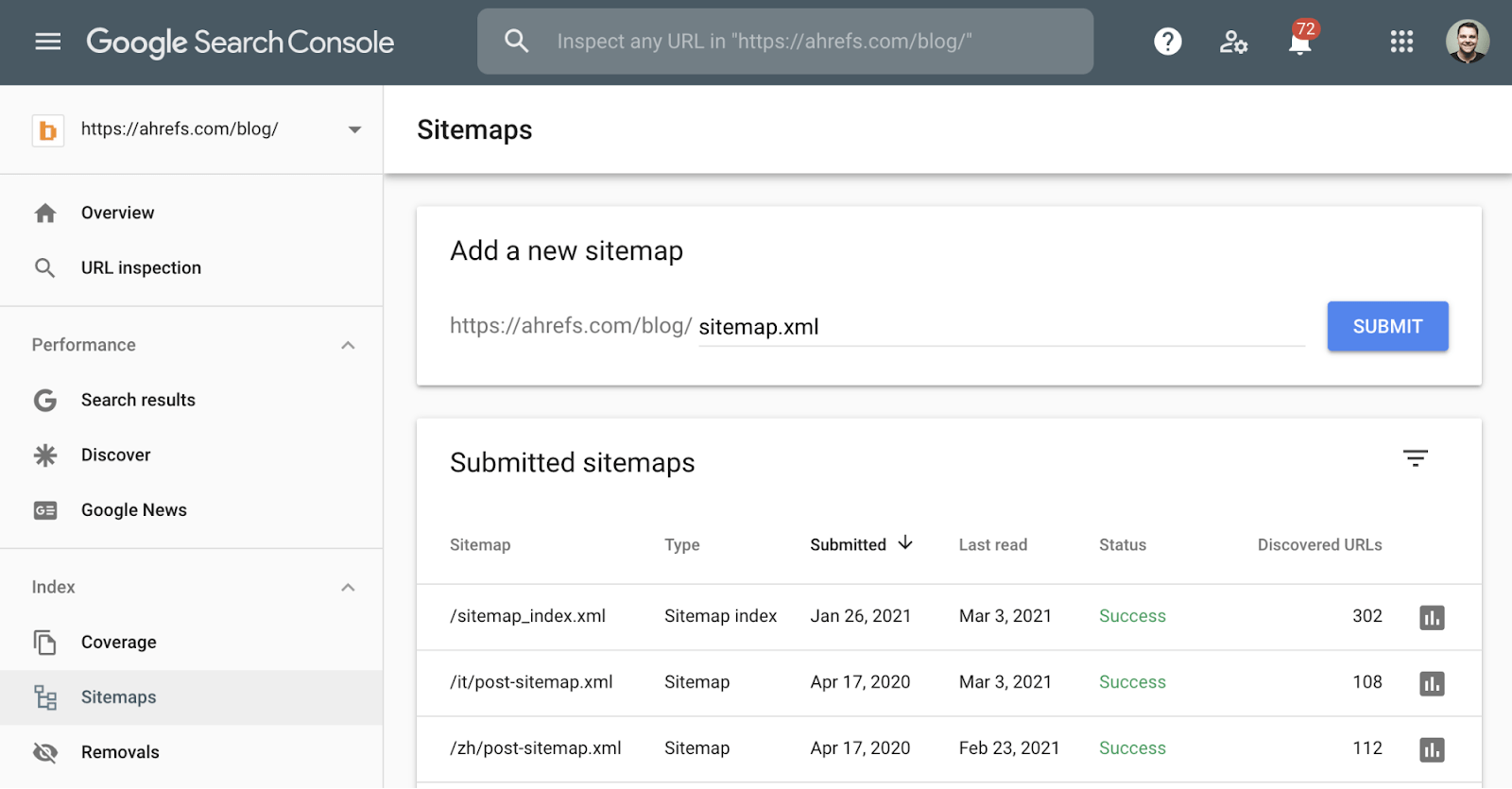View chart for /zh/post-sitemap.xml row

click(1432, 750)
